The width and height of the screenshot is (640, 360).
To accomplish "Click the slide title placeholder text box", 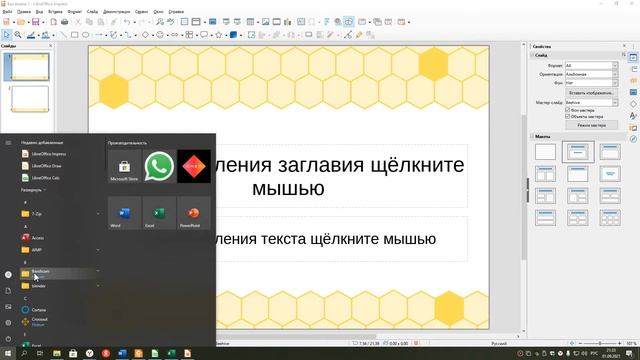I will point(341,176).
